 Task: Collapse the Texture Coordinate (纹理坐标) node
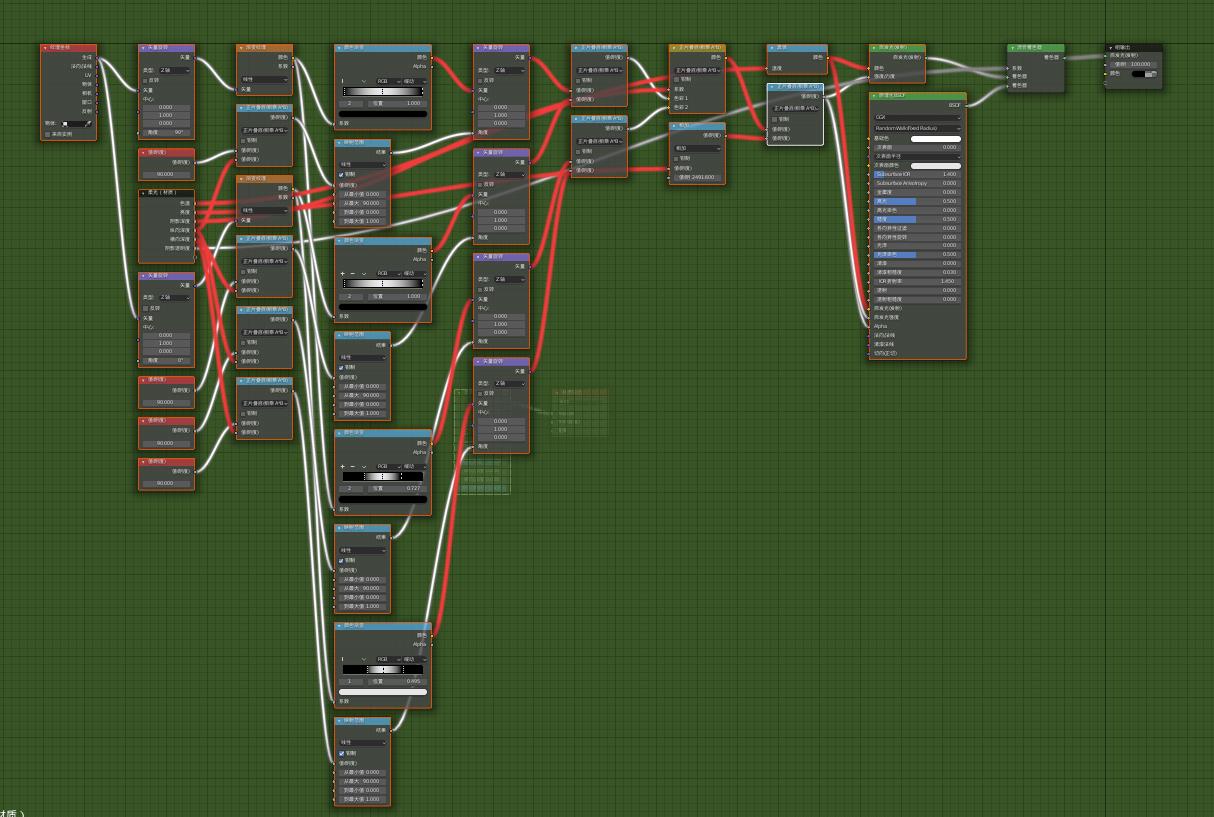pyautogui.click(x=45, y=47)
